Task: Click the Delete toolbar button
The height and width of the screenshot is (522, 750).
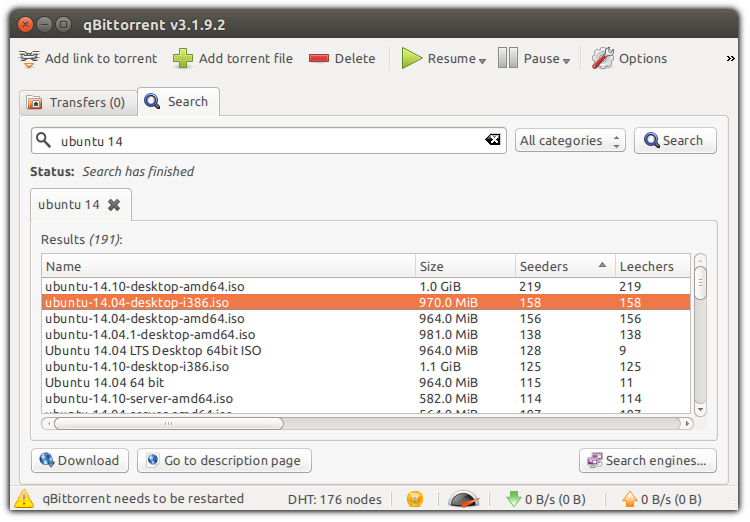Action: [342, 58]
